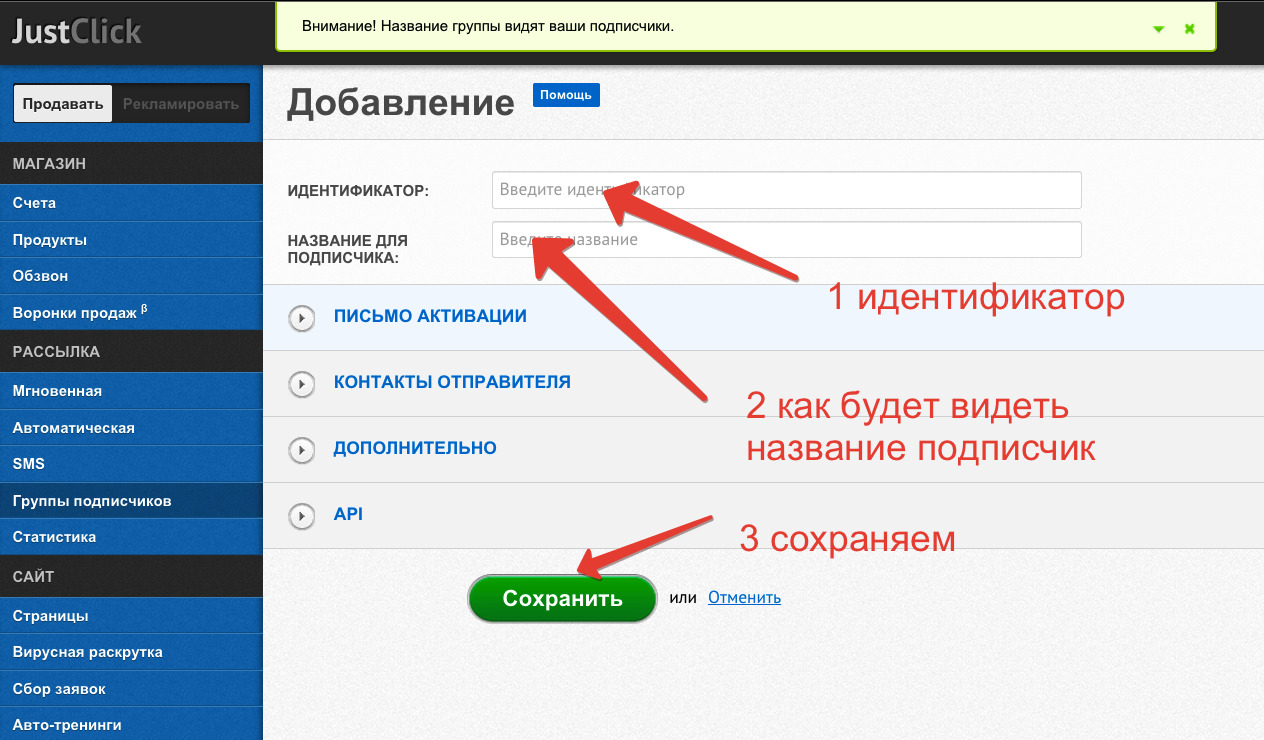Open Воронки продаж in the sidebar
Screen dimensions: 1264x740
click(131, 312)
